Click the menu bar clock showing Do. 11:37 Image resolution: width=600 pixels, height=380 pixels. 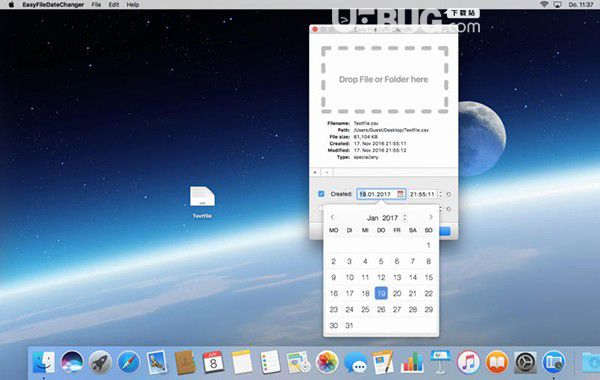coord(581,5)
